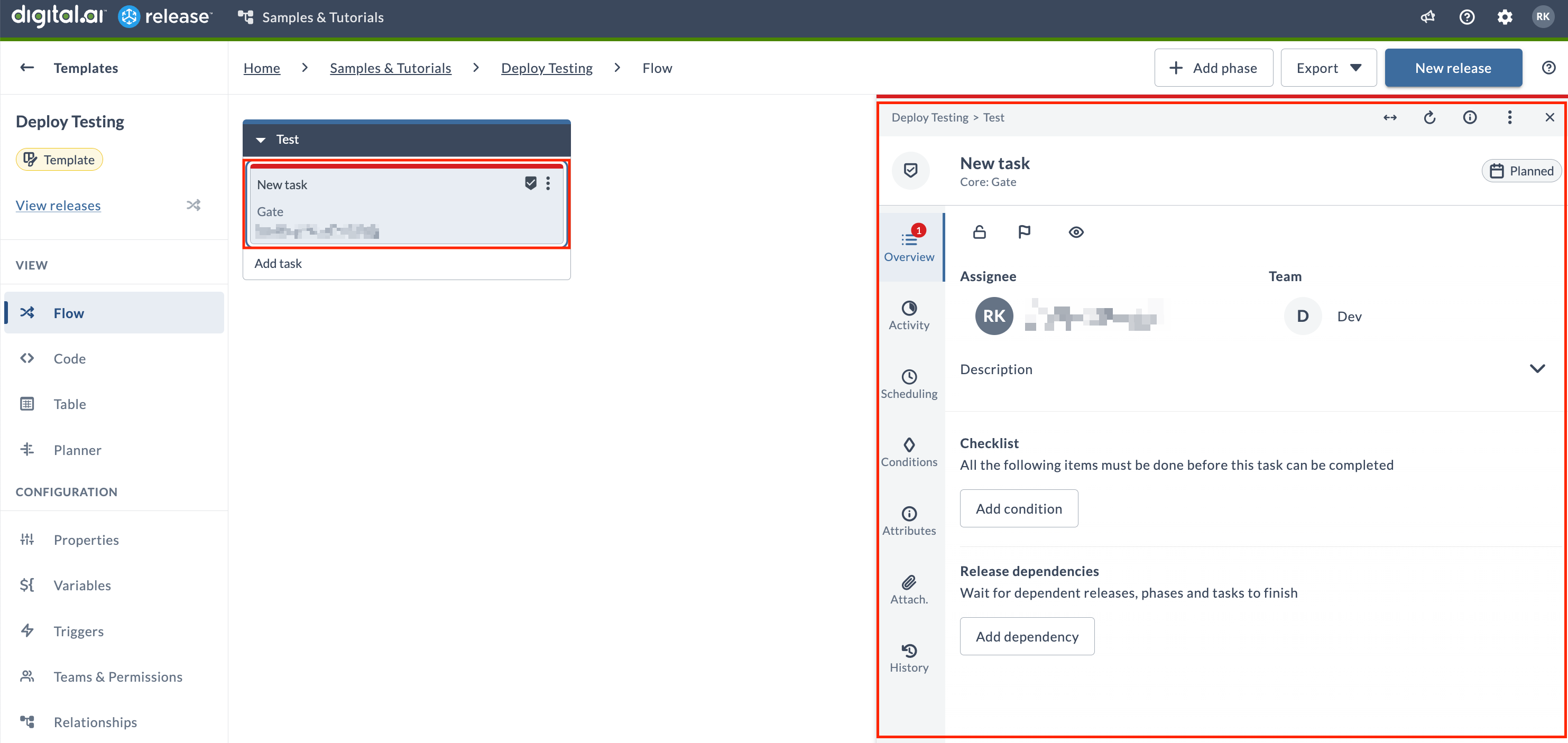
Task: Click the panel width expand arrows icon
Action: [x=1390, y=117]
